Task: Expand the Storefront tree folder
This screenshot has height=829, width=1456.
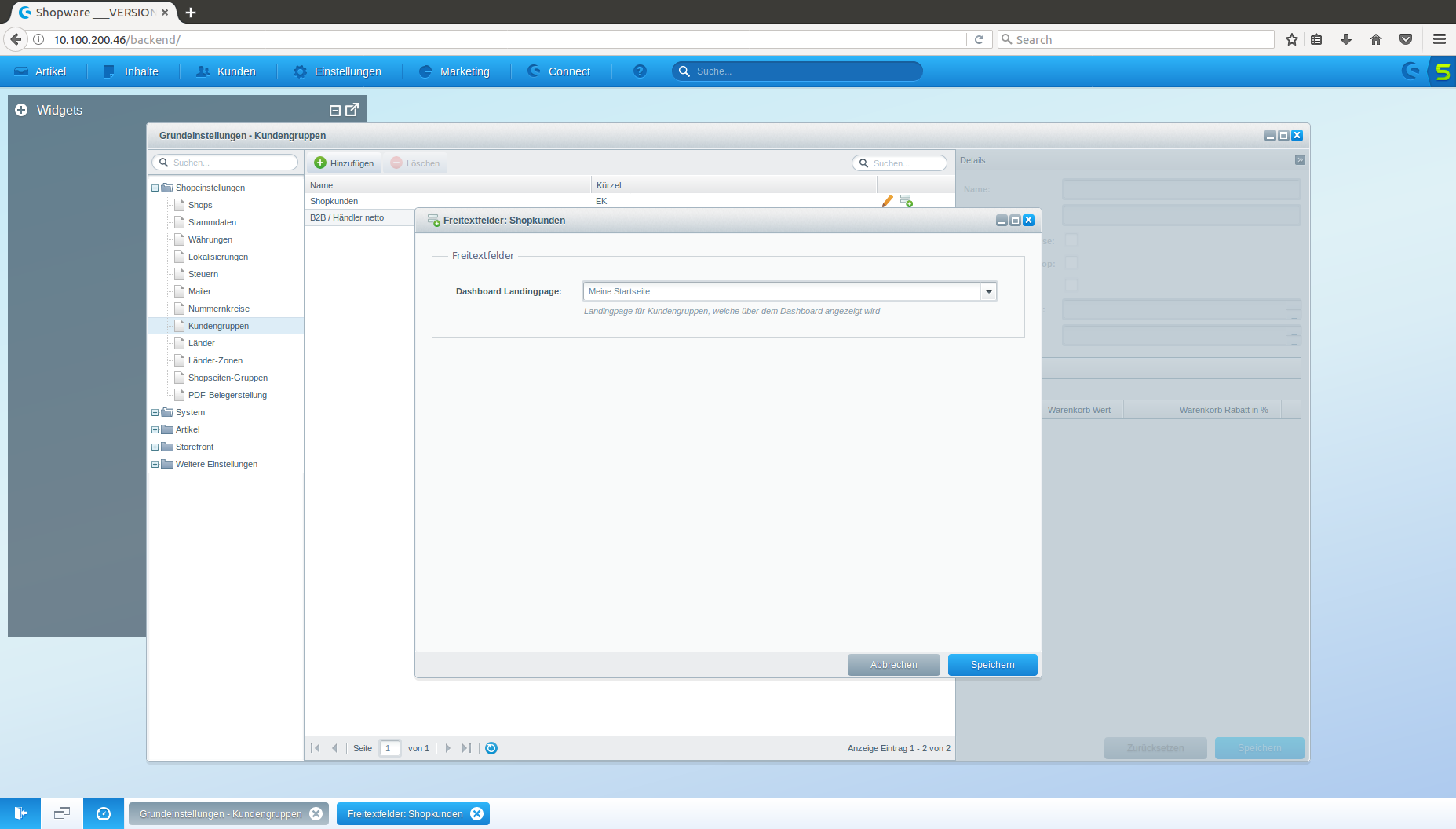Action: click(x=155, y=447)
